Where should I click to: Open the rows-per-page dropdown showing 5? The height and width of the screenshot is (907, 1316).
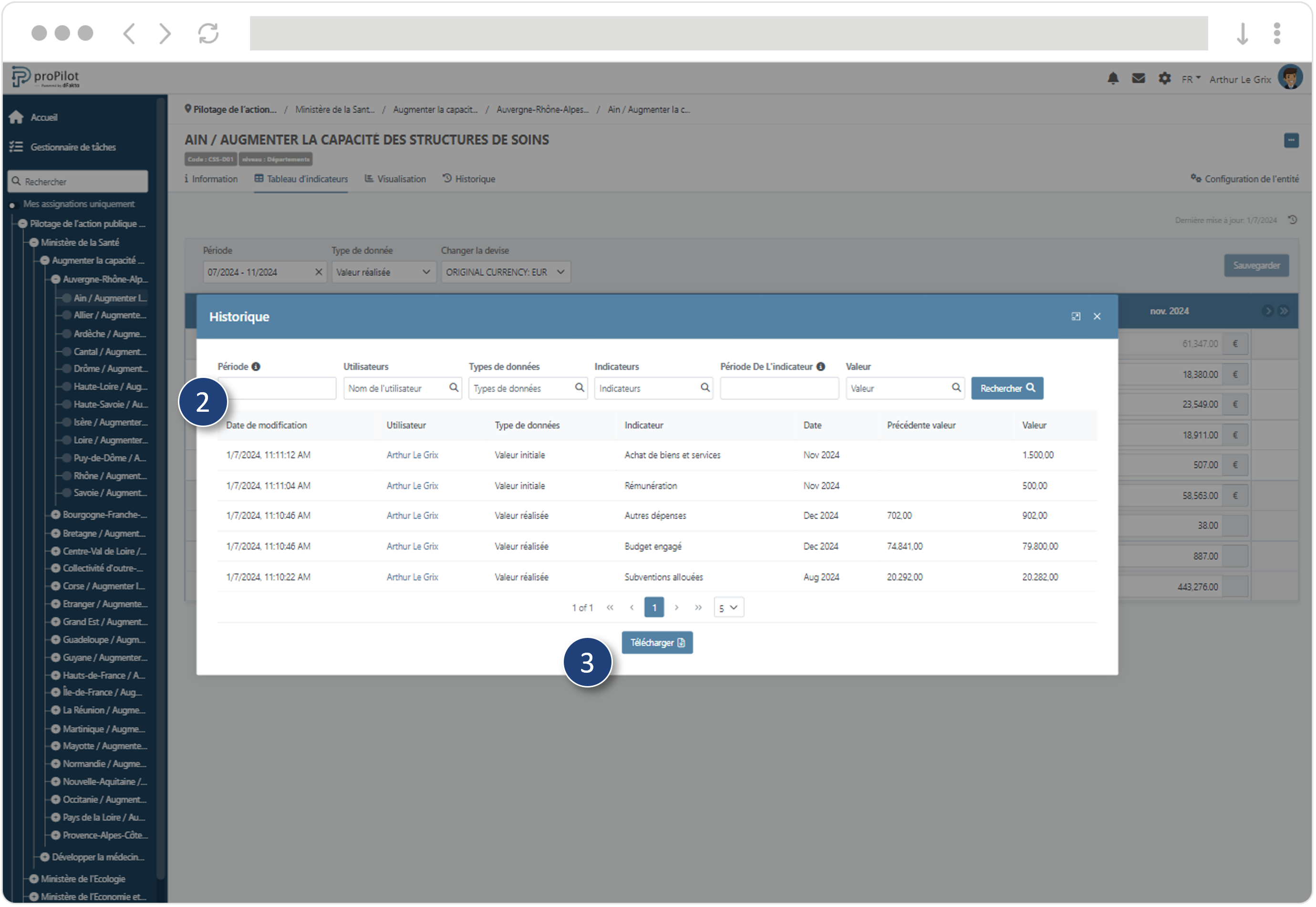[x=728, y=607]
